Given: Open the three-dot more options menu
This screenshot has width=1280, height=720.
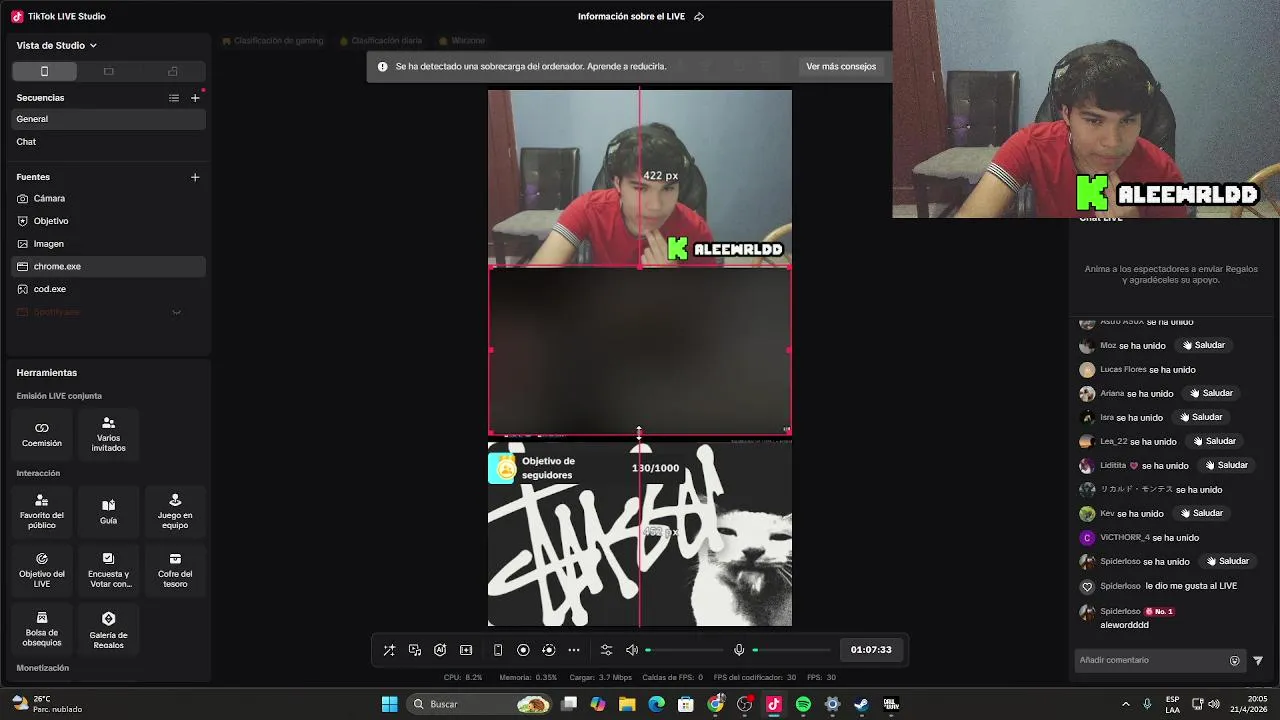Looking at the screenshot, I should [x=574, y=650].
